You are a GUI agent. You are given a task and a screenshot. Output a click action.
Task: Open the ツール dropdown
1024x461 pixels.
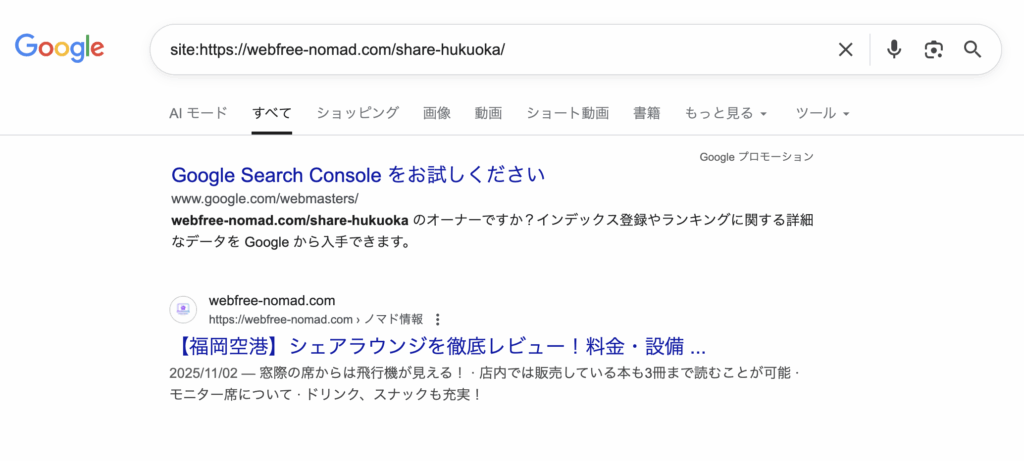coord(822,113)
